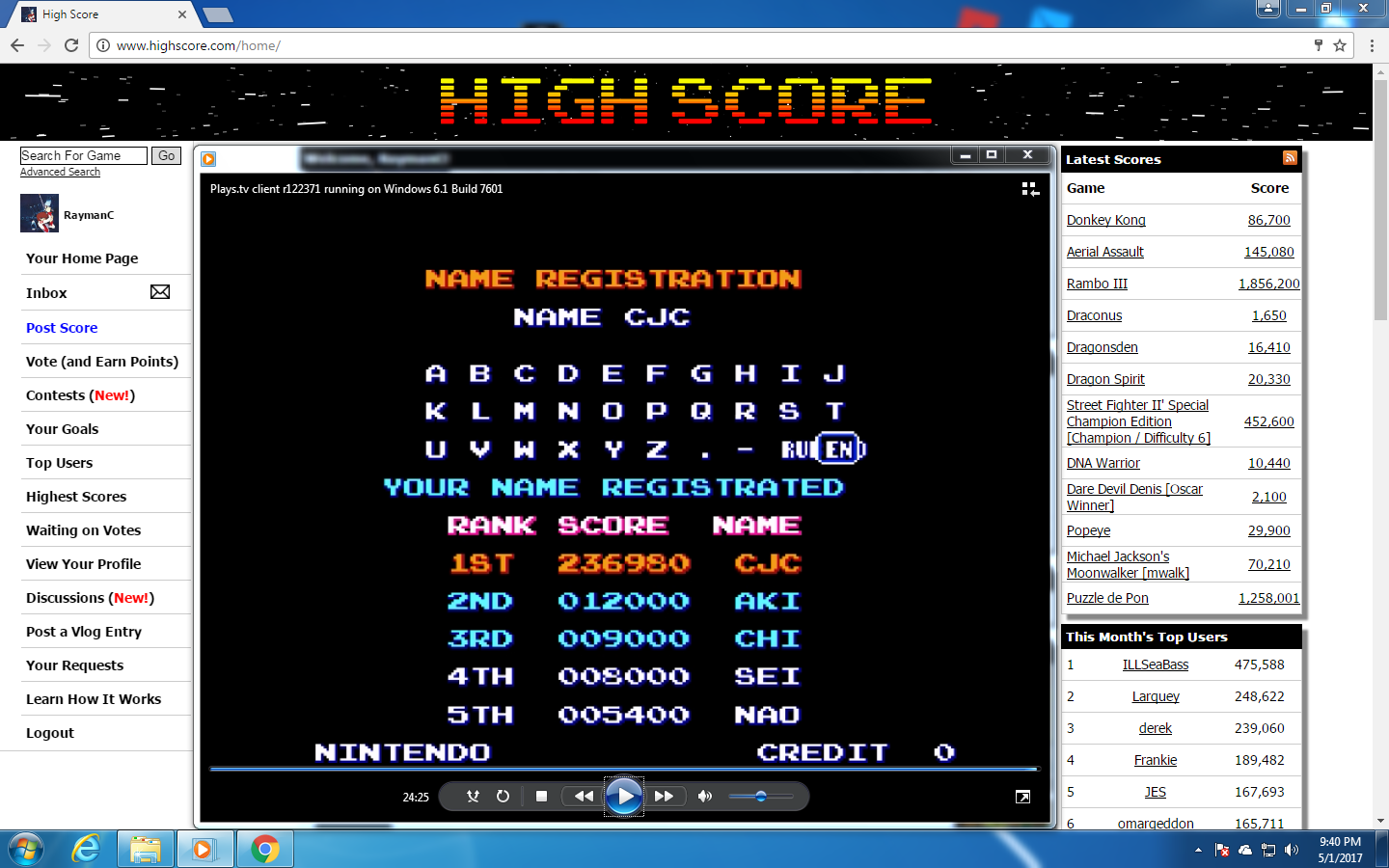Open the Inbox envelope icon
This screenshot has height=868, width=1389.
(x=160, y=292)
